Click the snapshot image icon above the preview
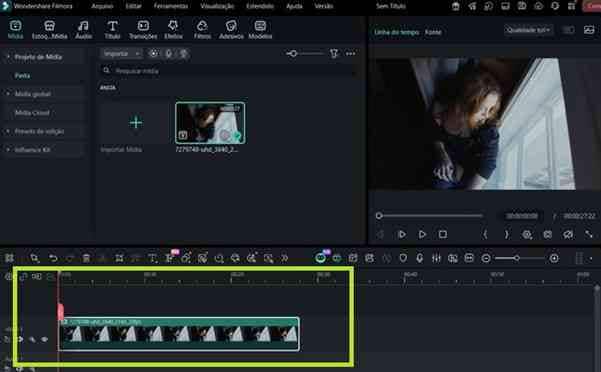Screen dimensions: 601x372 point(589,30)
